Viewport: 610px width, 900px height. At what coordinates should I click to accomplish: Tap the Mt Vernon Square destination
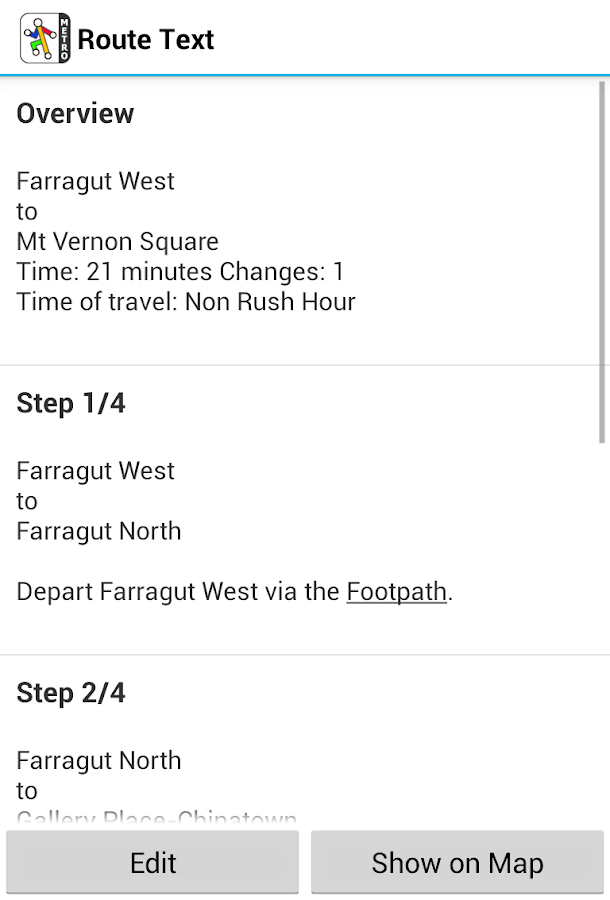(x=118, y=242)
